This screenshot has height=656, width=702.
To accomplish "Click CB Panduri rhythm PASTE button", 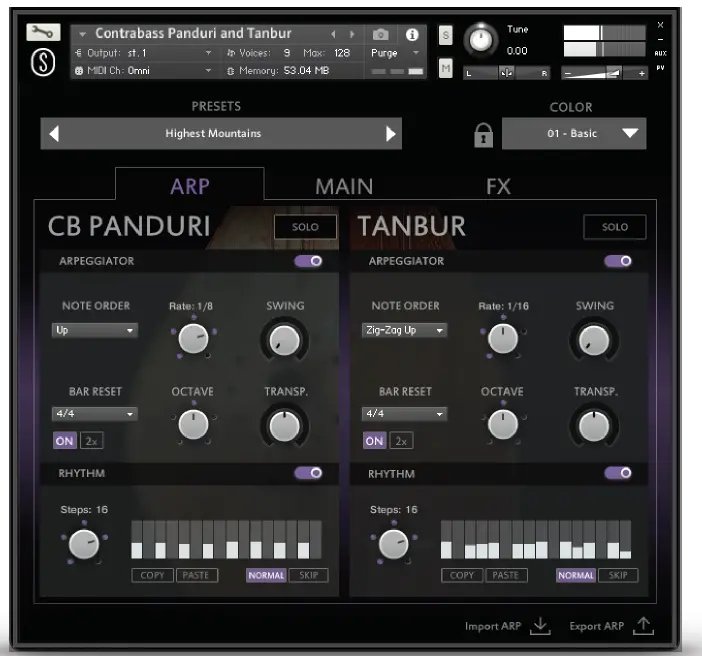I will tap(197, 575).
